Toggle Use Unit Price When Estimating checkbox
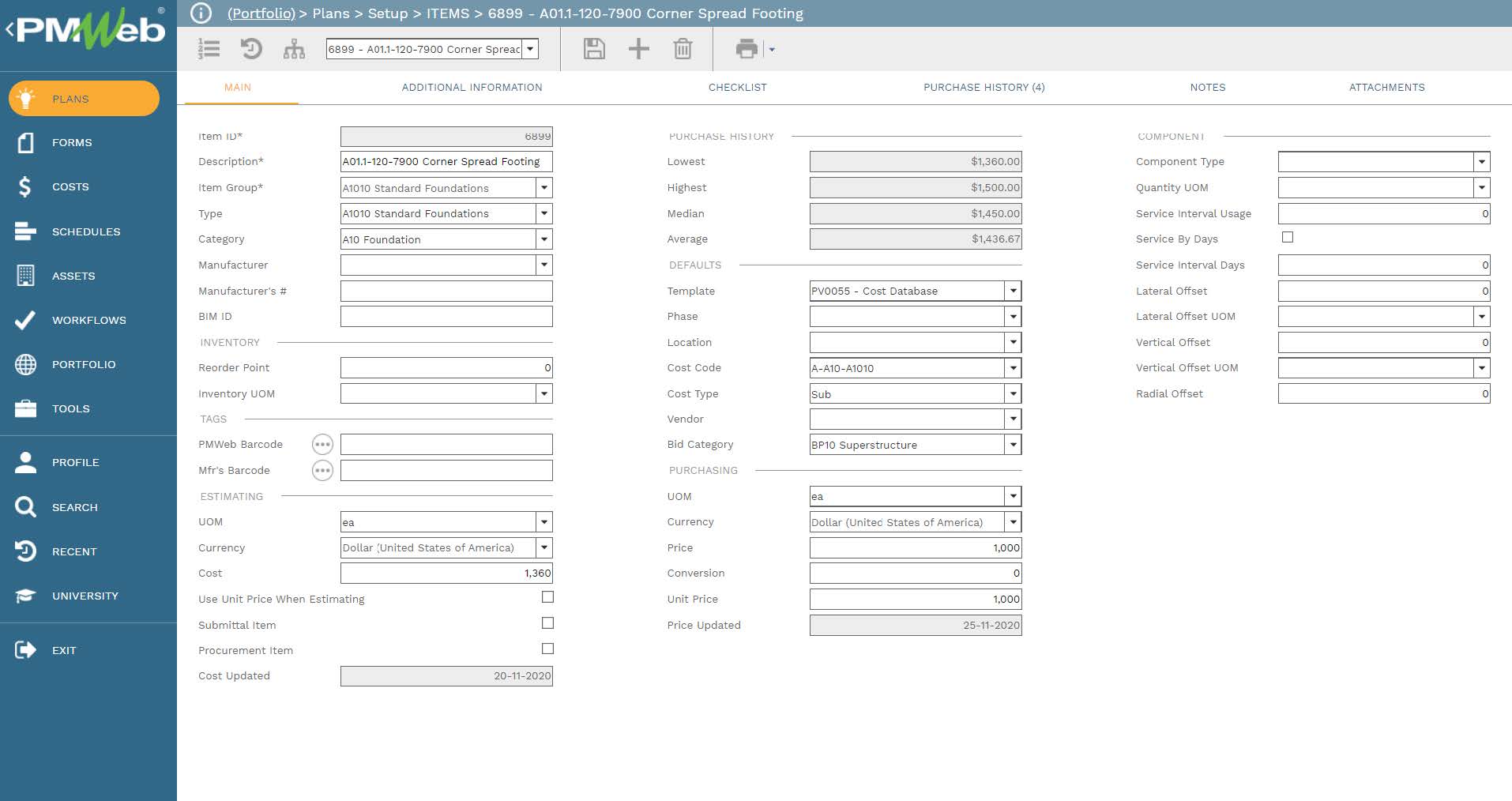This screenshot has width=1512, height=801. click(x=547, y=597)
